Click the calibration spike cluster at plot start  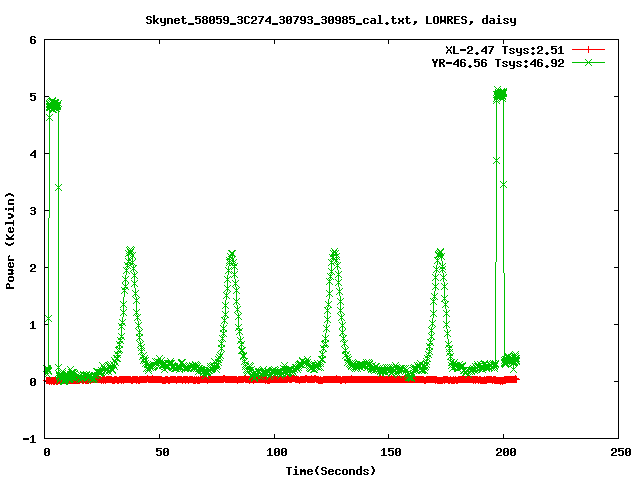pyautogui.click(x=53, y=106)
